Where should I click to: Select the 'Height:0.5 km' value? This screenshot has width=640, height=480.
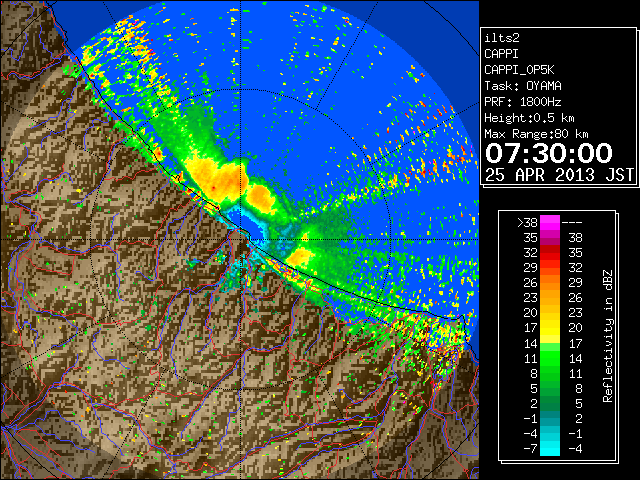[529, 118]
